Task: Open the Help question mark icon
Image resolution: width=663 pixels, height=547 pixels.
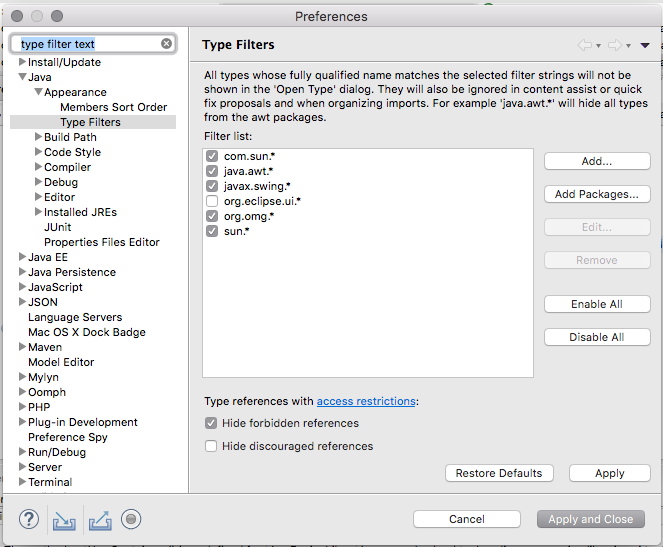Action: pyautogui.click(x=29, y=519)
